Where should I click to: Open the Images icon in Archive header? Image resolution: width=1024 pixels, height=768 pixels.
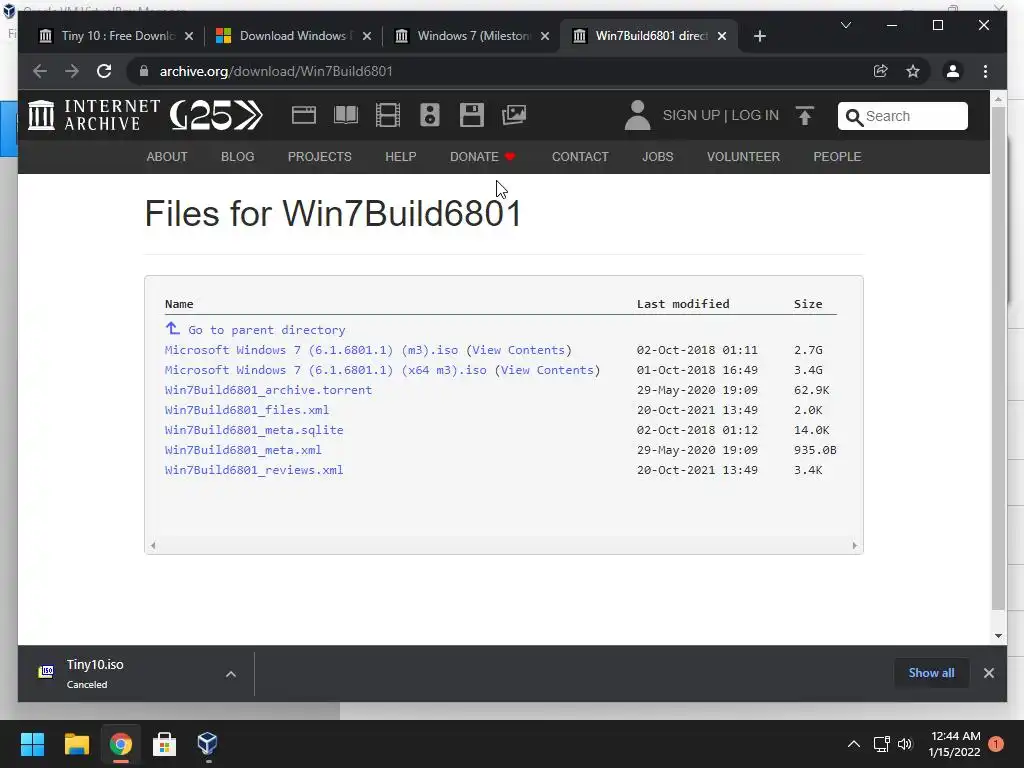coord(514,116)
